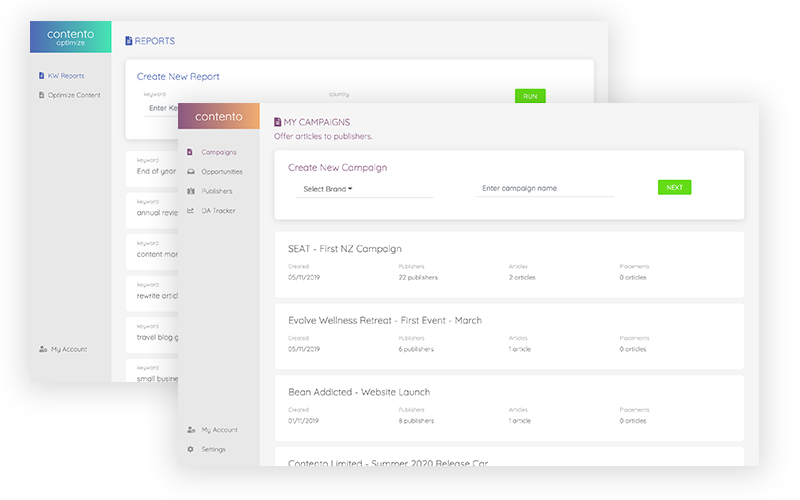
Task: Open Publishers in the sidebar menu
Action: click(217, 191)
